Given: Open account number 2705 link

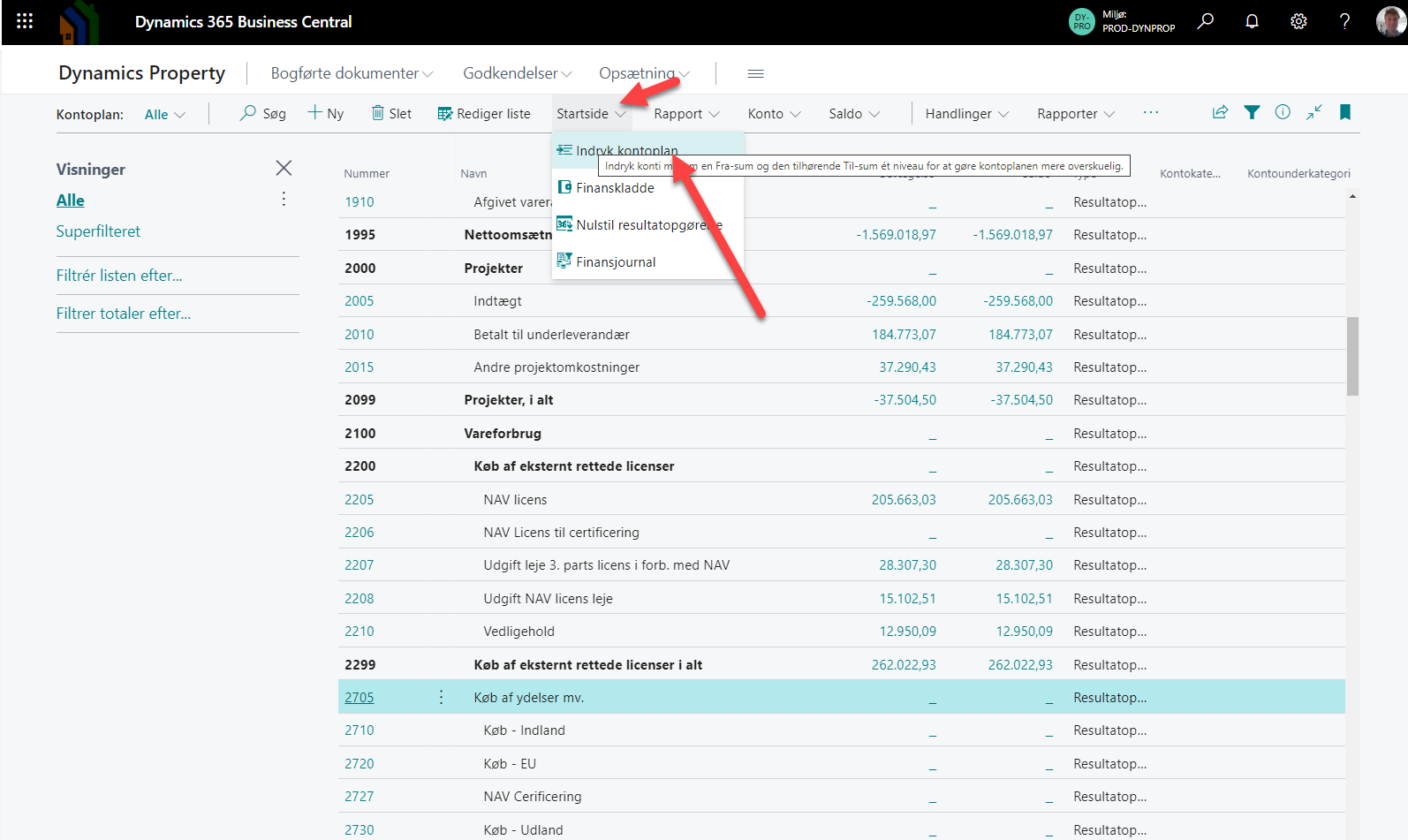Looking at the screenshot, I should (x=360, y=697).
